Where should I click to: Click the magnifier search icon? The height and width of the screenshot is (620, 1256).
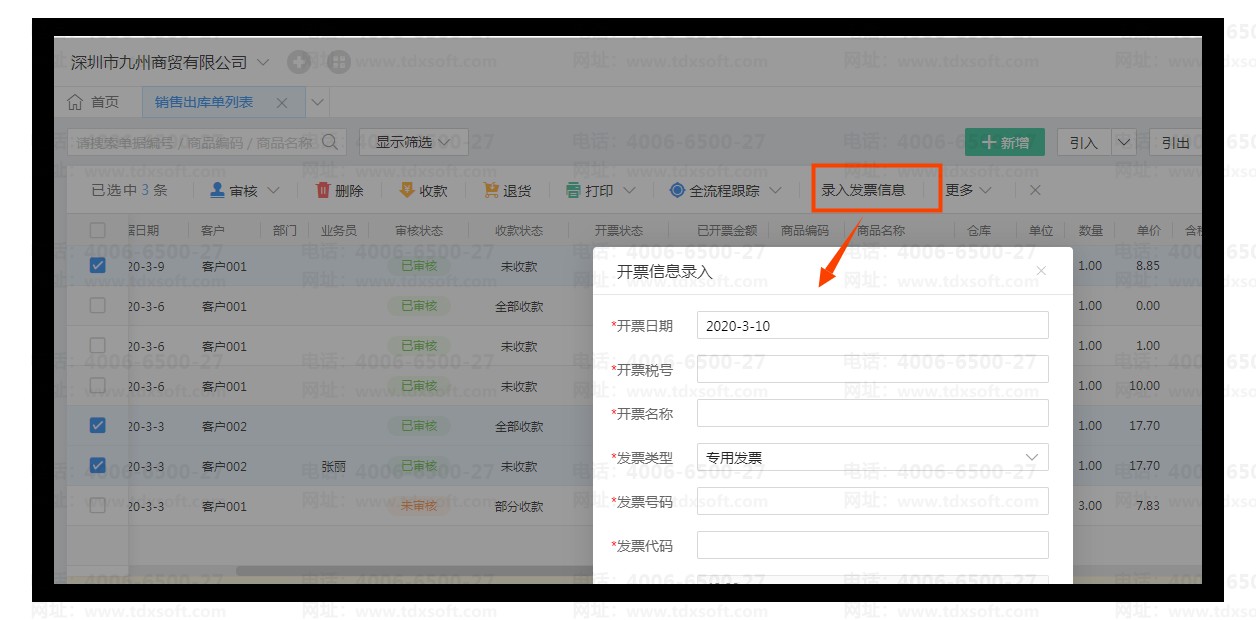click(x=330, y=142)
